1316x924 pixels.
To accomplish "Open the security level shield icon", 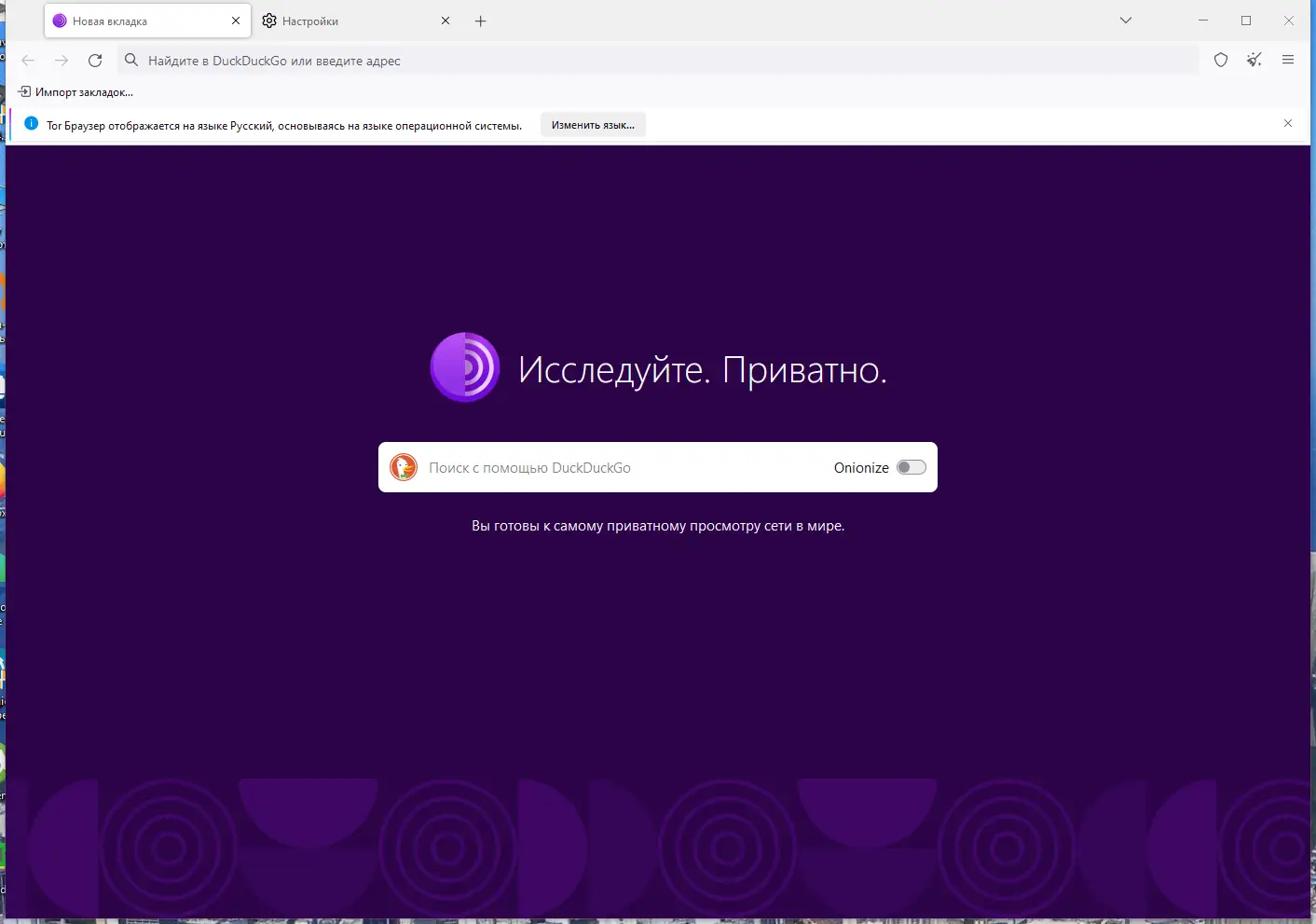I will [1221, 61].
